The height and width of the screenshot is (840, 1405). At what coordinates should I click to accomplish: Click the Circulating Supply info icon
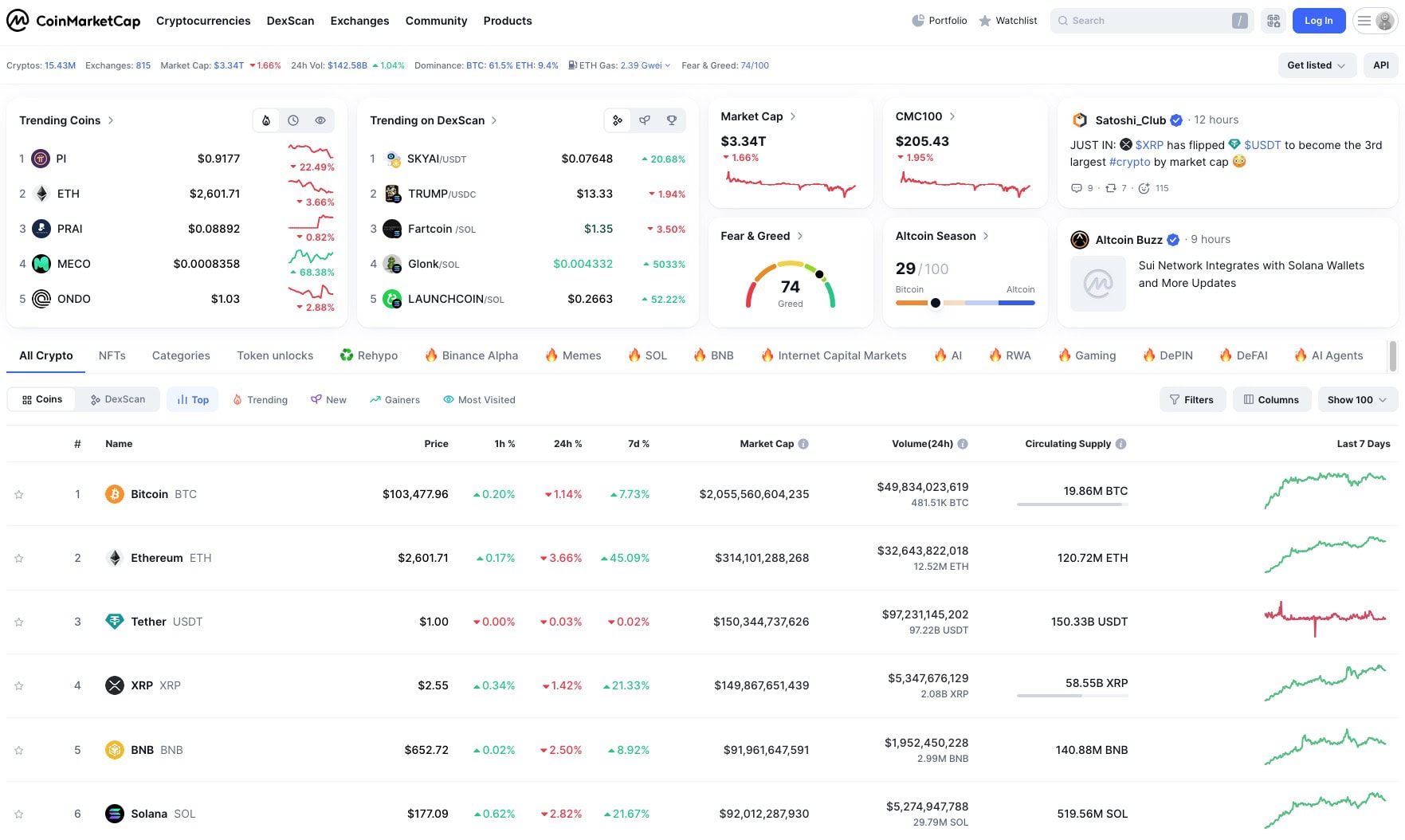pyautogui.click(x=1121, y=444)
